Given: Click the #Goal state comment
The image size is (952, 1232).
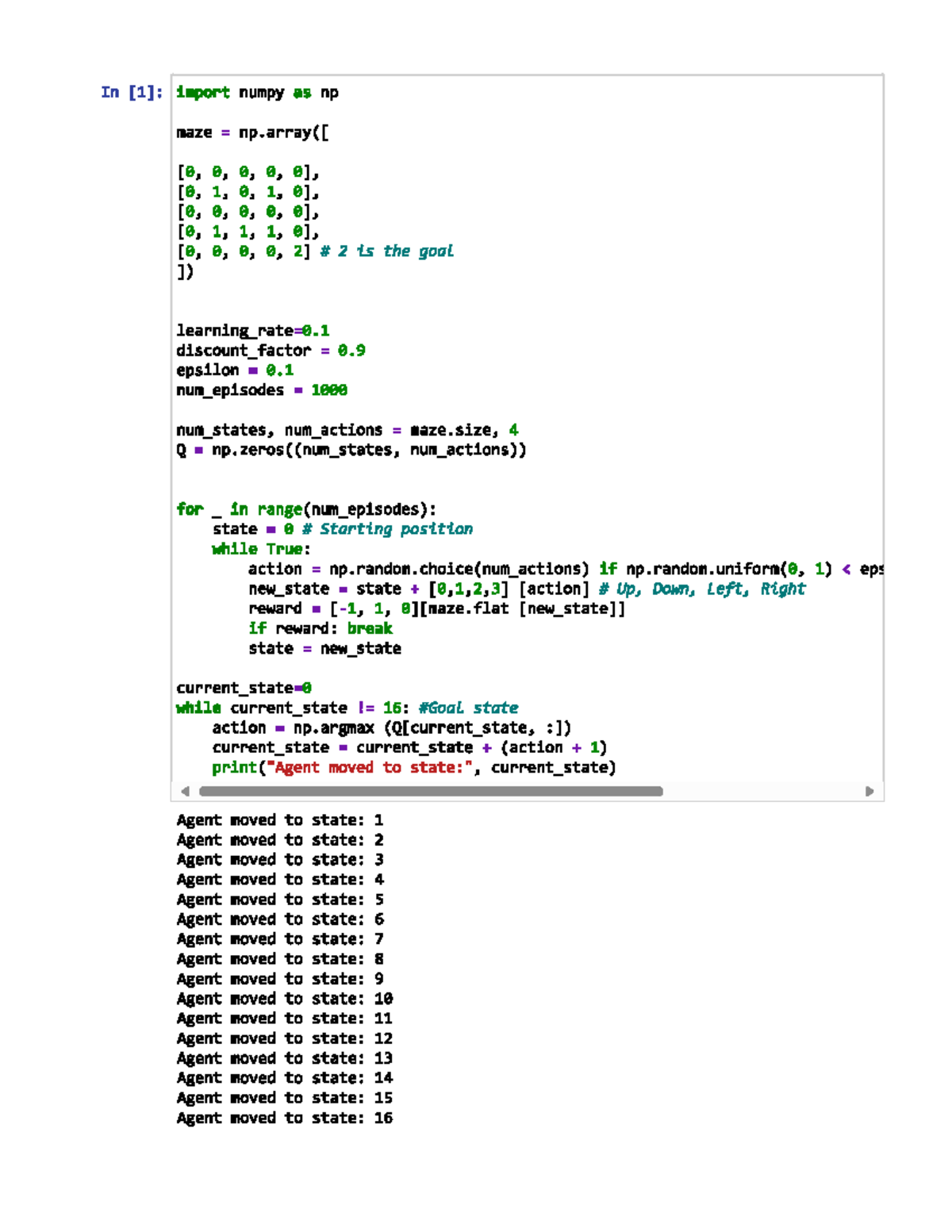Looking at the screenshot, I should click(x=472, y=707).
